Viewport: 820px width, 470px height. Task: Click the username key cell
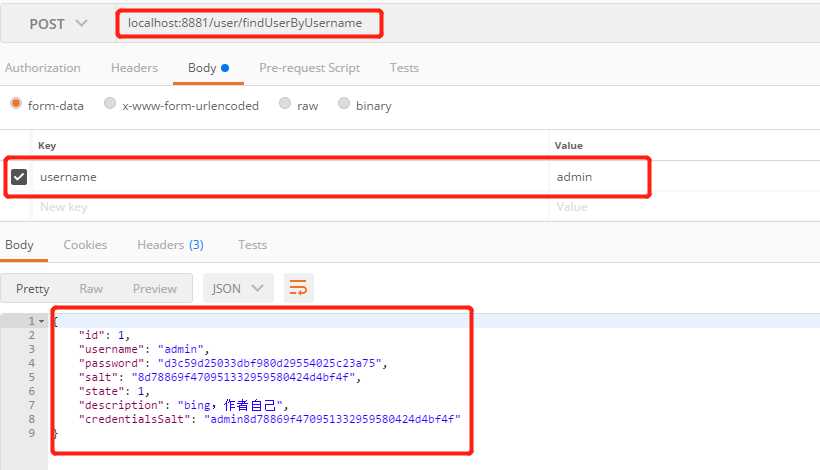tap(290, 177)
